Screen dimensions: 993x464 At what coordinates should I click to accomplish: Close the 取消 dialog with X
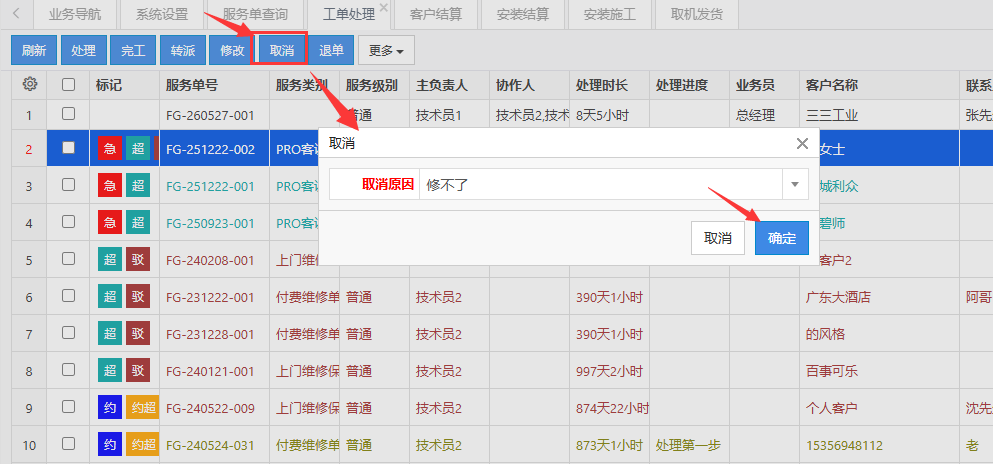click(x=802, y=144)
